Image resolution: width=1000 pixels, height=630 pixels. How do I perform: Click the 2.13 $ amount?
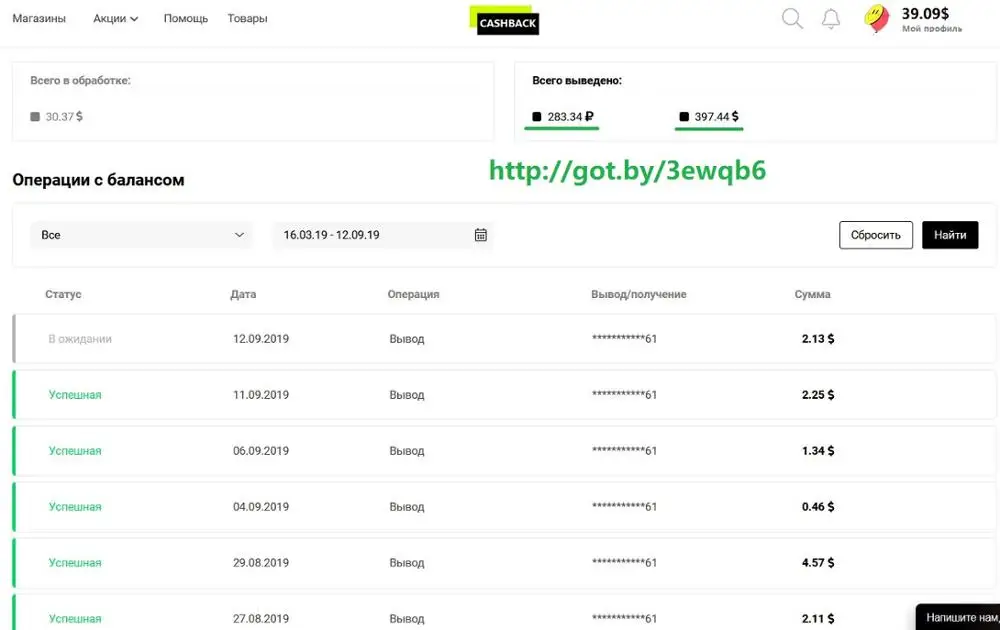pos(818,339)
